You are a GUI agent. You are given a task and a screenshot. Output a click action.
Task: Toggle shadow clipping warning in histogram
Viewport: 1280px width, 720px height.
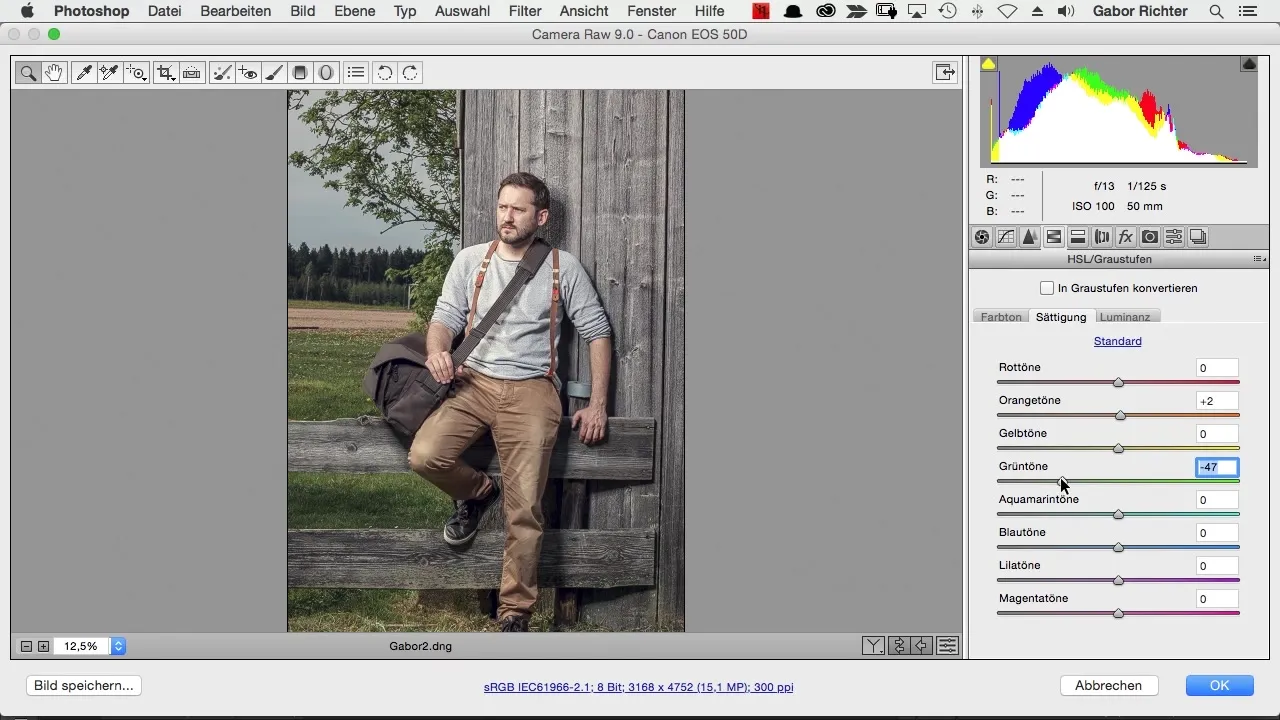pyautogui.click(x=988, y=64)
